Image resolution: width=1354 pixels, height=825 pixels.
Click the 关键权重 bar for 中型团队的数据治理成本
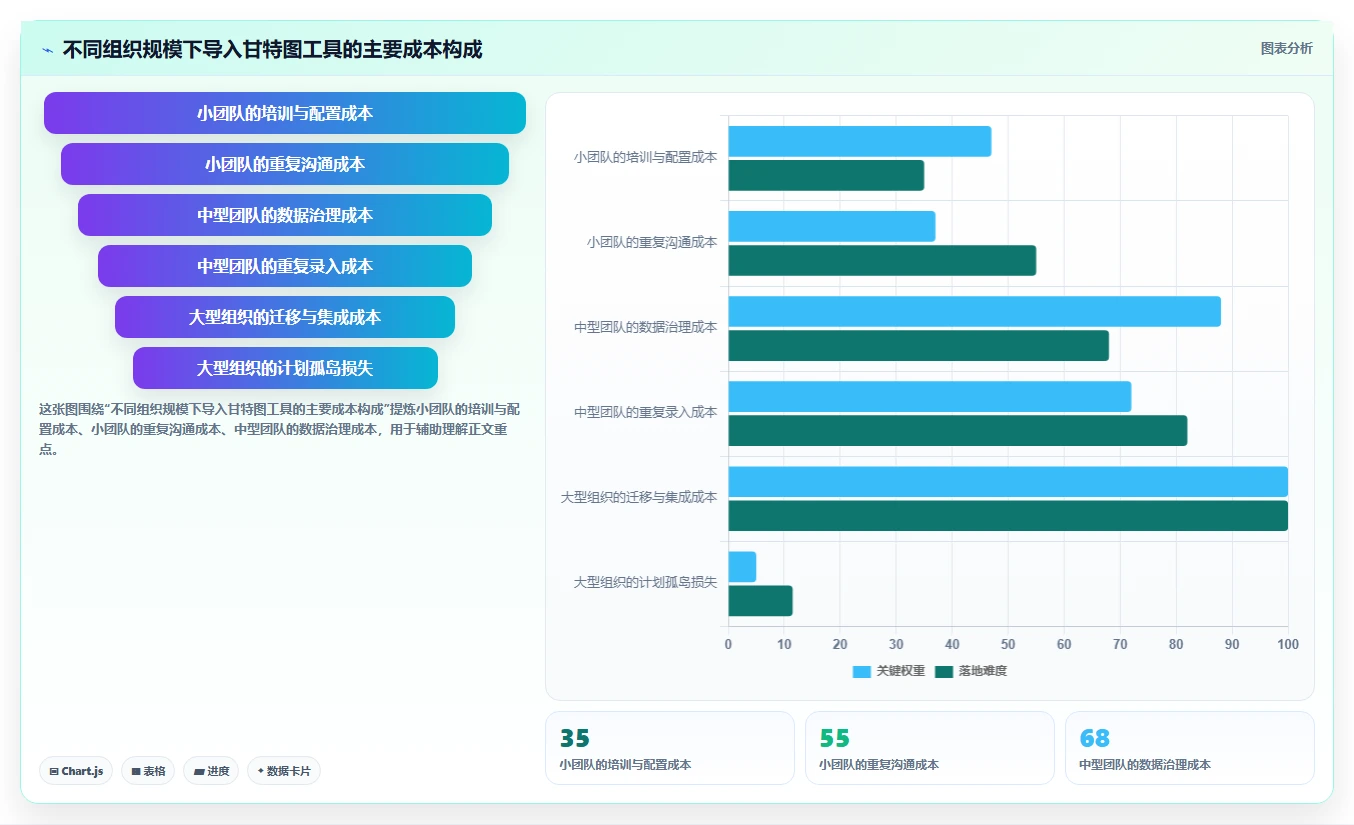[974, 311]
